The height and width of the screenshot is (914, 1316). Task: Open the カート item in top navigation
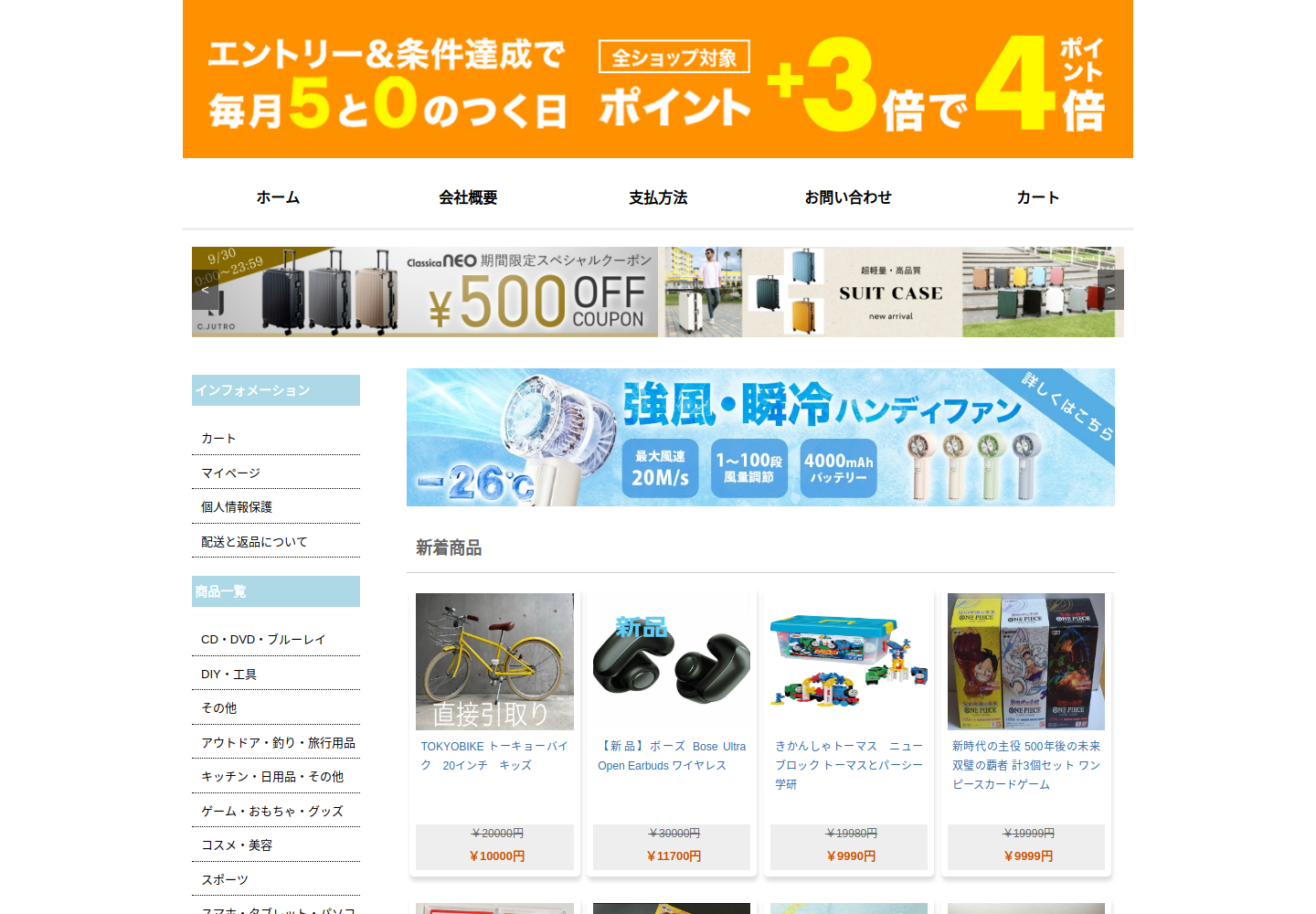1038,197
